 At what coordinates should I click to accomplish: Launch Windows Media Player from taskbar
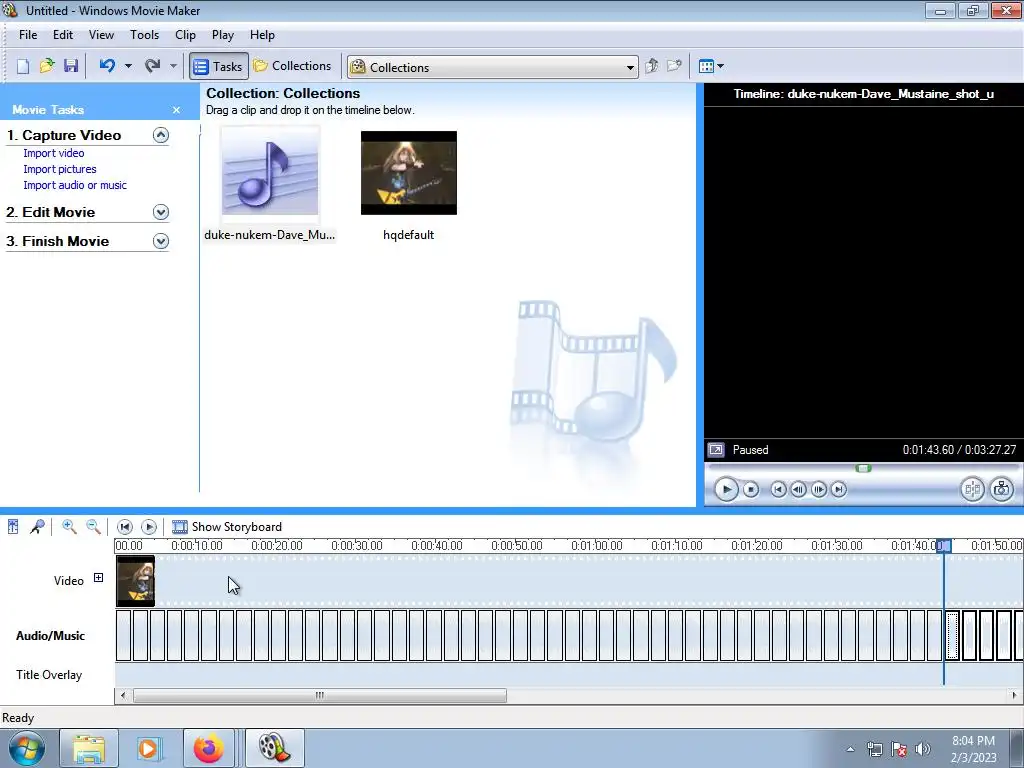(x=149, y=748)
